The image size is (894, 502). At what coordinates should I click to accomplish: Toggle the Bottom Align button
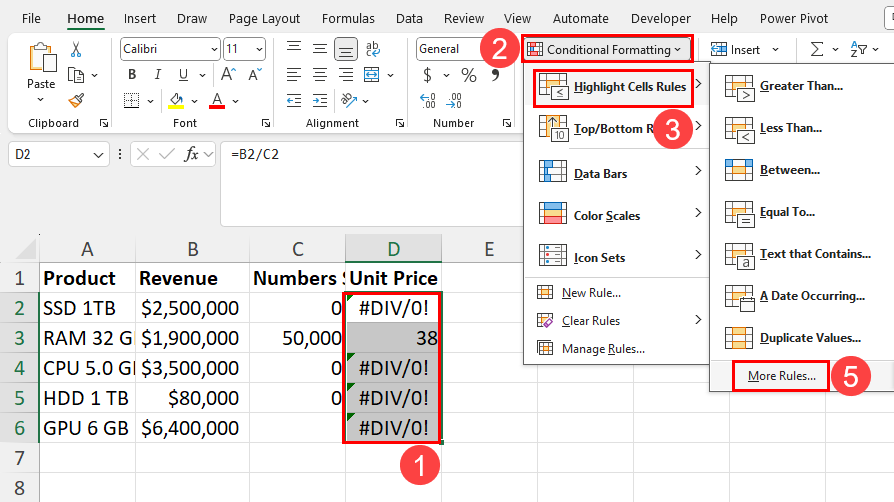tap(346, 50)
